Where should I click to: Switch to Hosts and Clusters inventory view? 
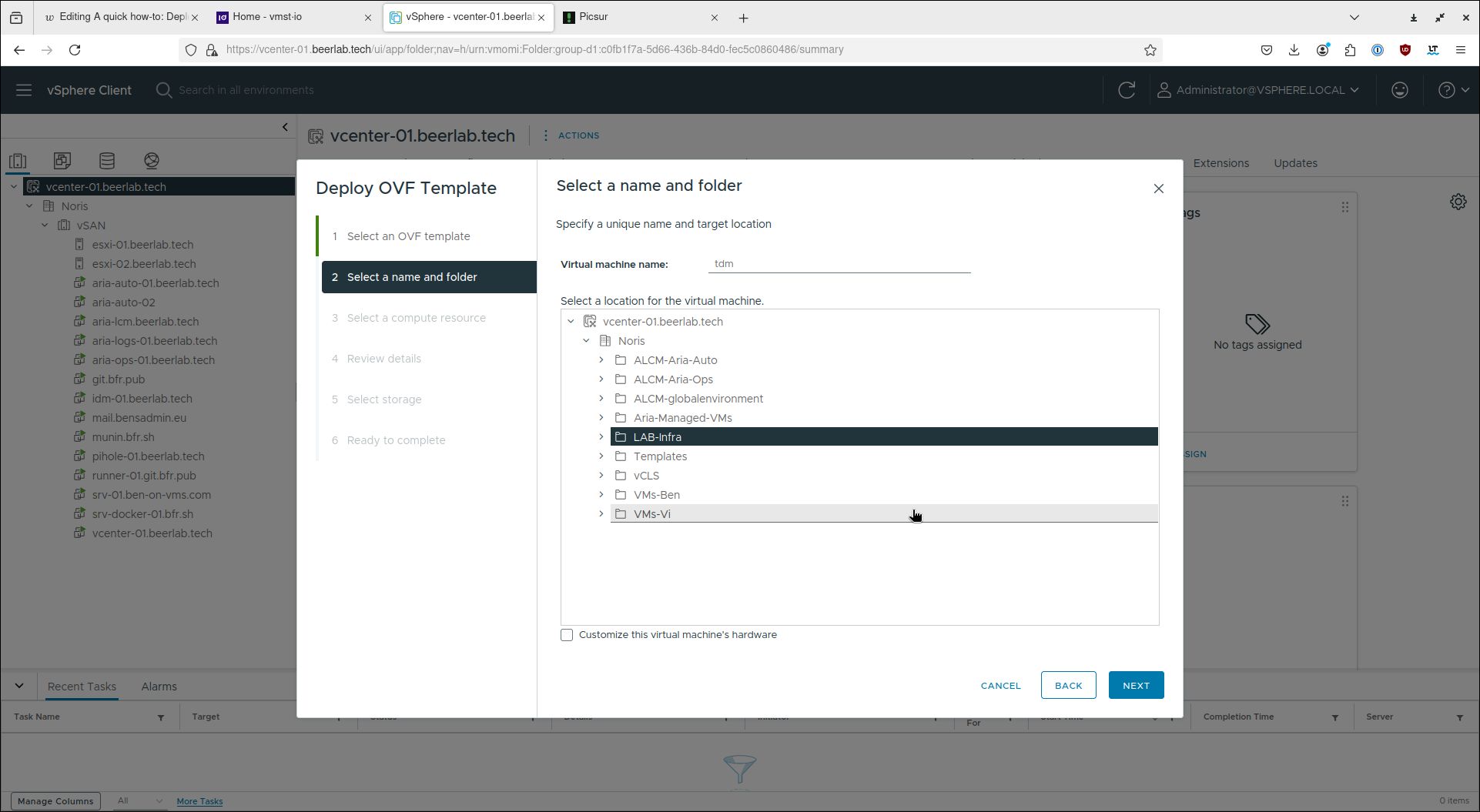pyautogui.click(x=18, y=161)
